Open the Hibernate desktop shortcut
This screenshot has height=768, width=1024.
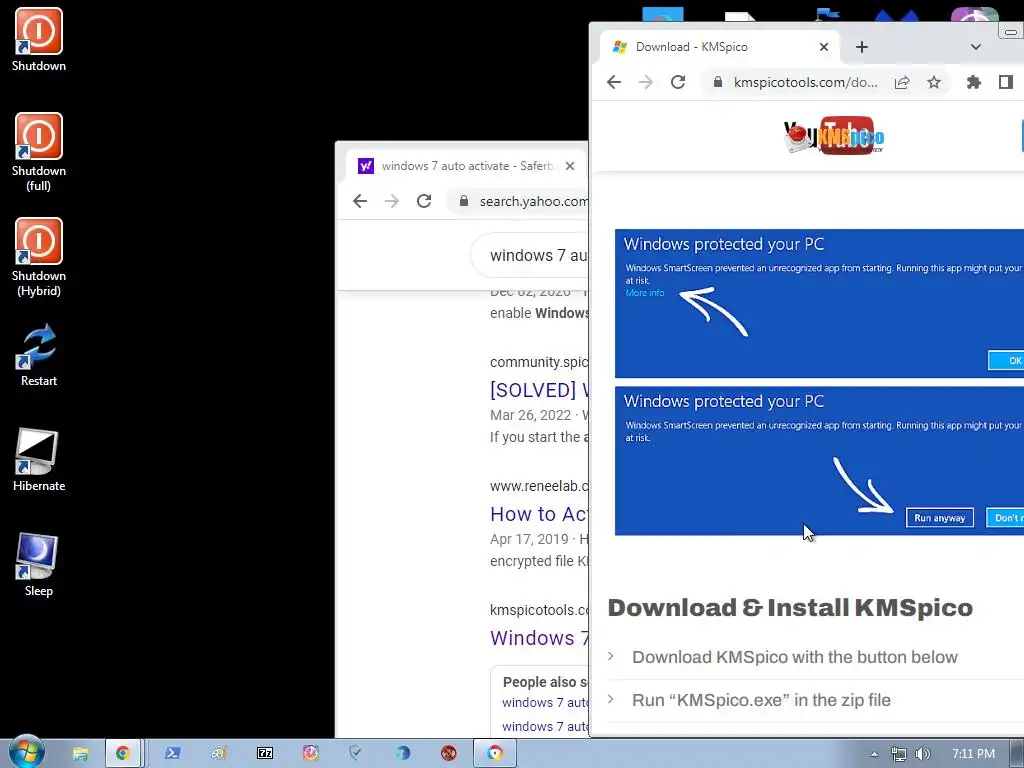[x=39, y=460]
